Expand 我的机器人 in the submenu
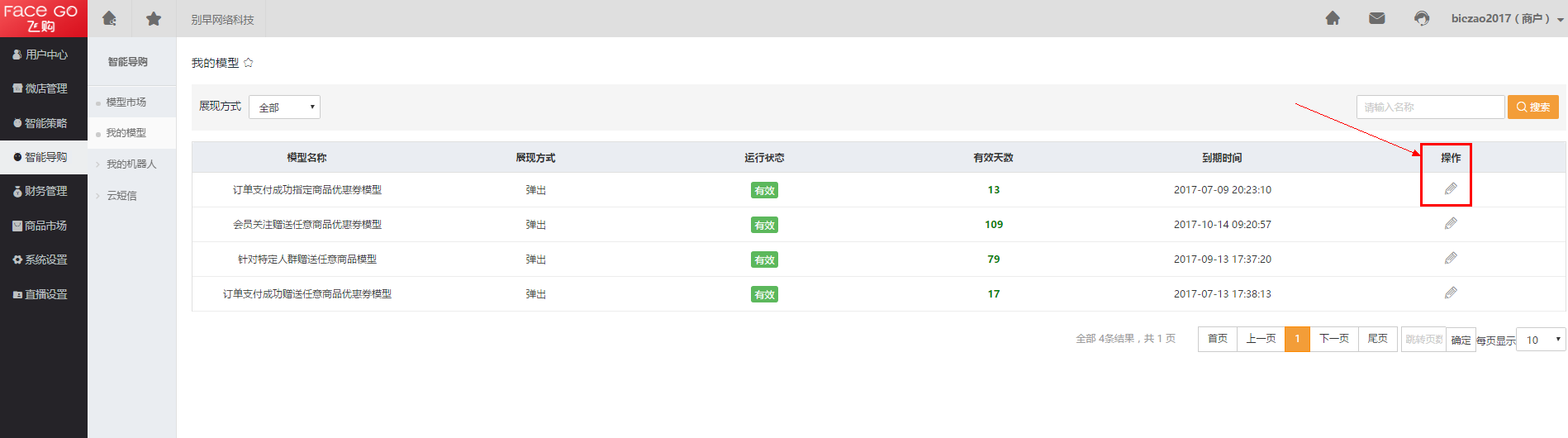The width and height of the screenshot is (1568, 438). point(131,164)
